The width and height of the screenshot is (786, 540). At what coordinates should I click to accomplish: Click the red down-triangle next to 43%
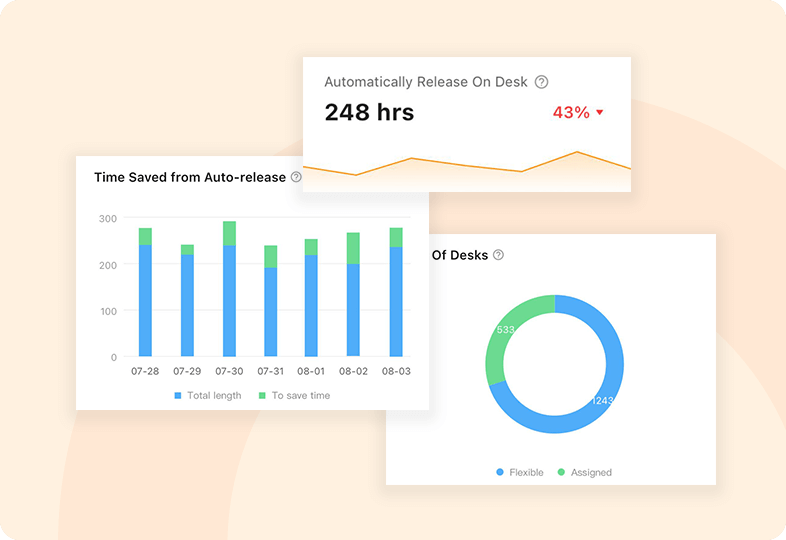click(x=600, y=112)
